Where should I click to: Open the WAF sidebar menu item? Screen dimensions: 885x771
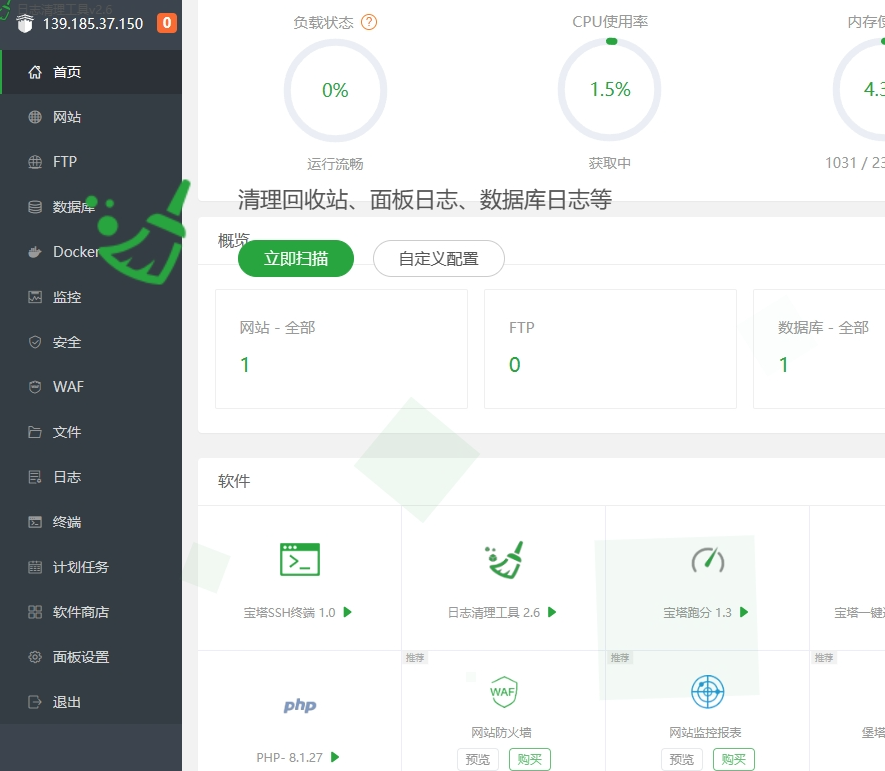point(91,387)
